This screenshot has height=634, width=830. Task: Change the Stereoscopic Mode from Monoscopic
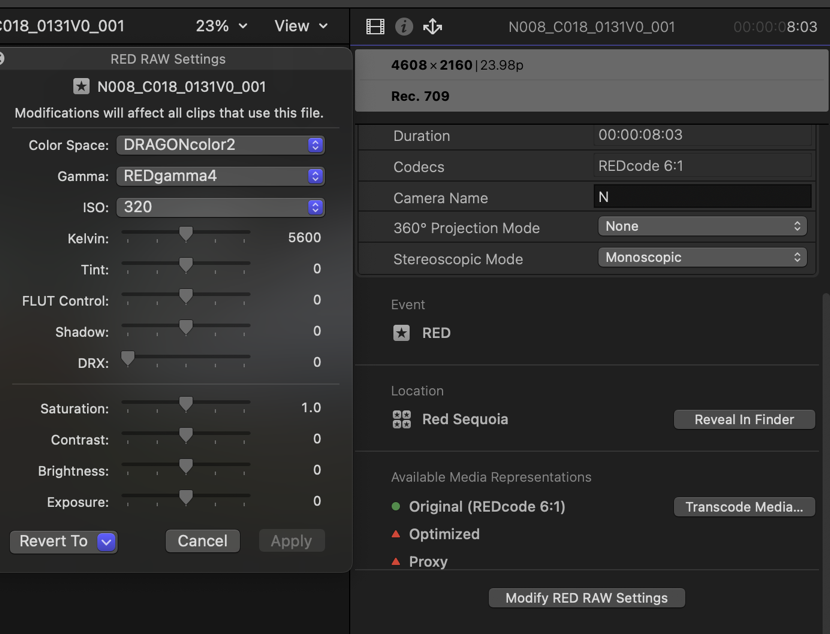pyautogui.click(x=703, y=258)
